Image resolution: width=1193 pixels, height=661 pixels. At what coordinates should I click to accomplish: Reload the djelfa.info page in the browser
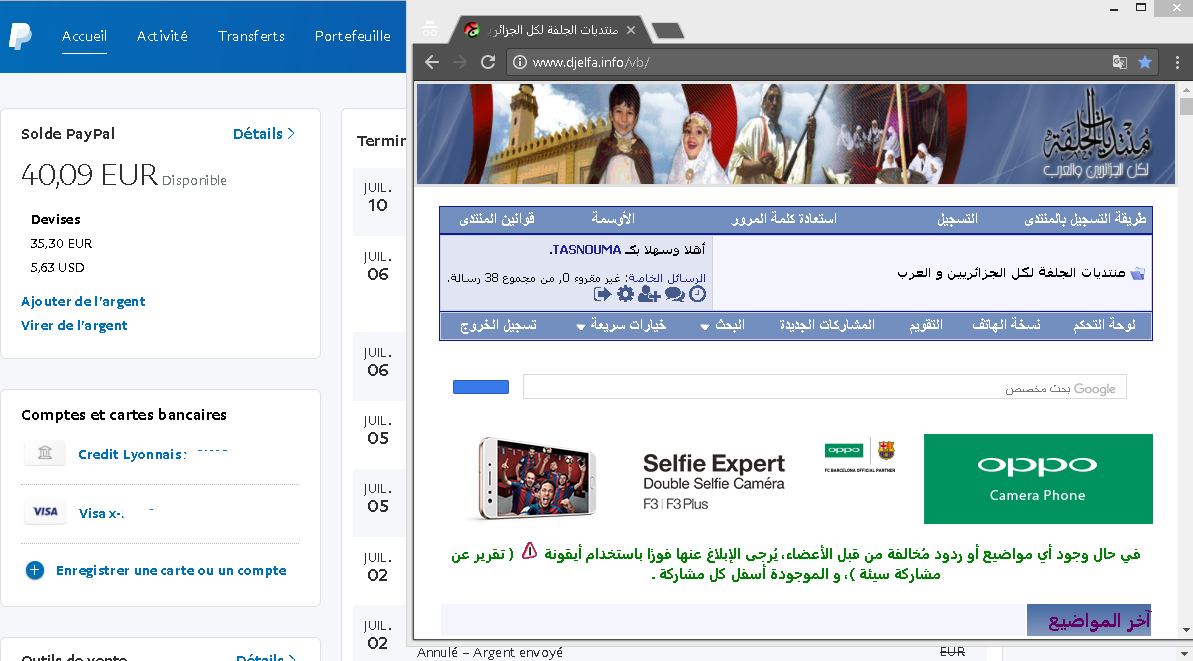click(x=488, y=62)
